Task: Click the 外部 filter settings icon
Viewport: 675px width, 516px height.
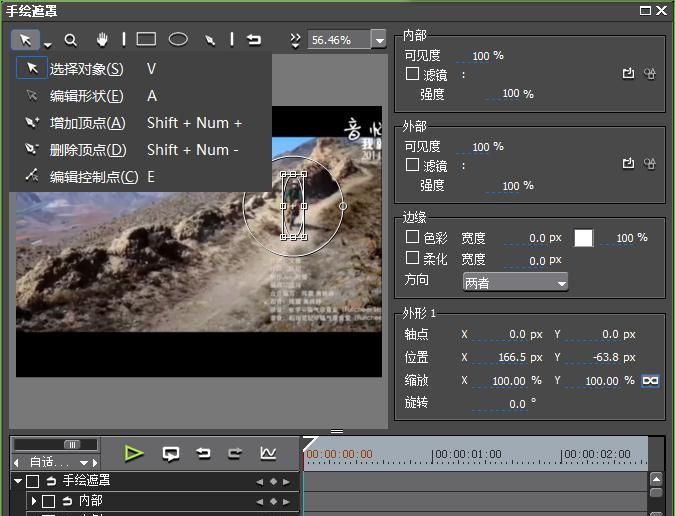Action: [650, 164]
